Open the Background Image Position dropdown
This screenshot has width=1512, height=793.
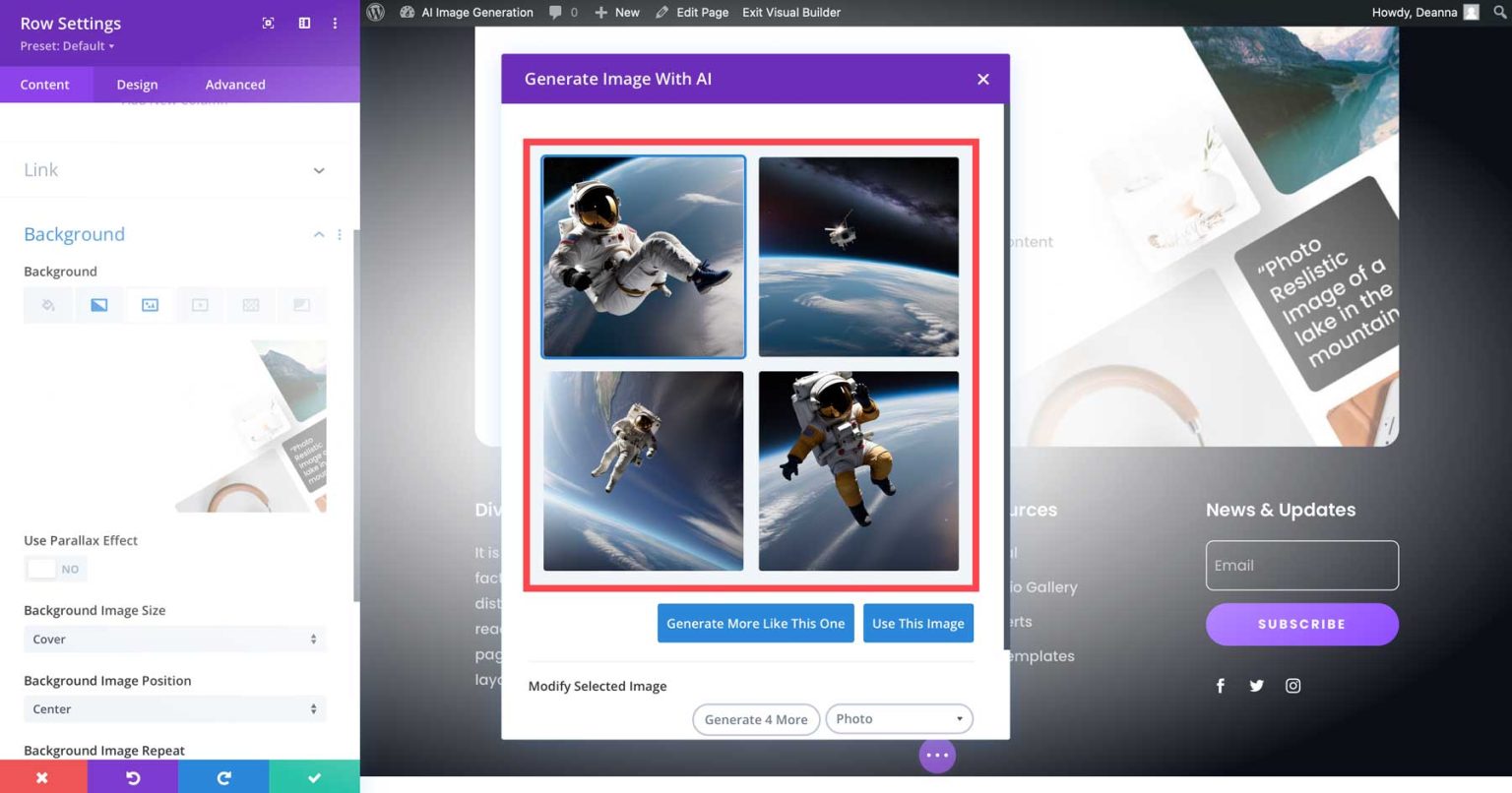click(x=174, y=708)
